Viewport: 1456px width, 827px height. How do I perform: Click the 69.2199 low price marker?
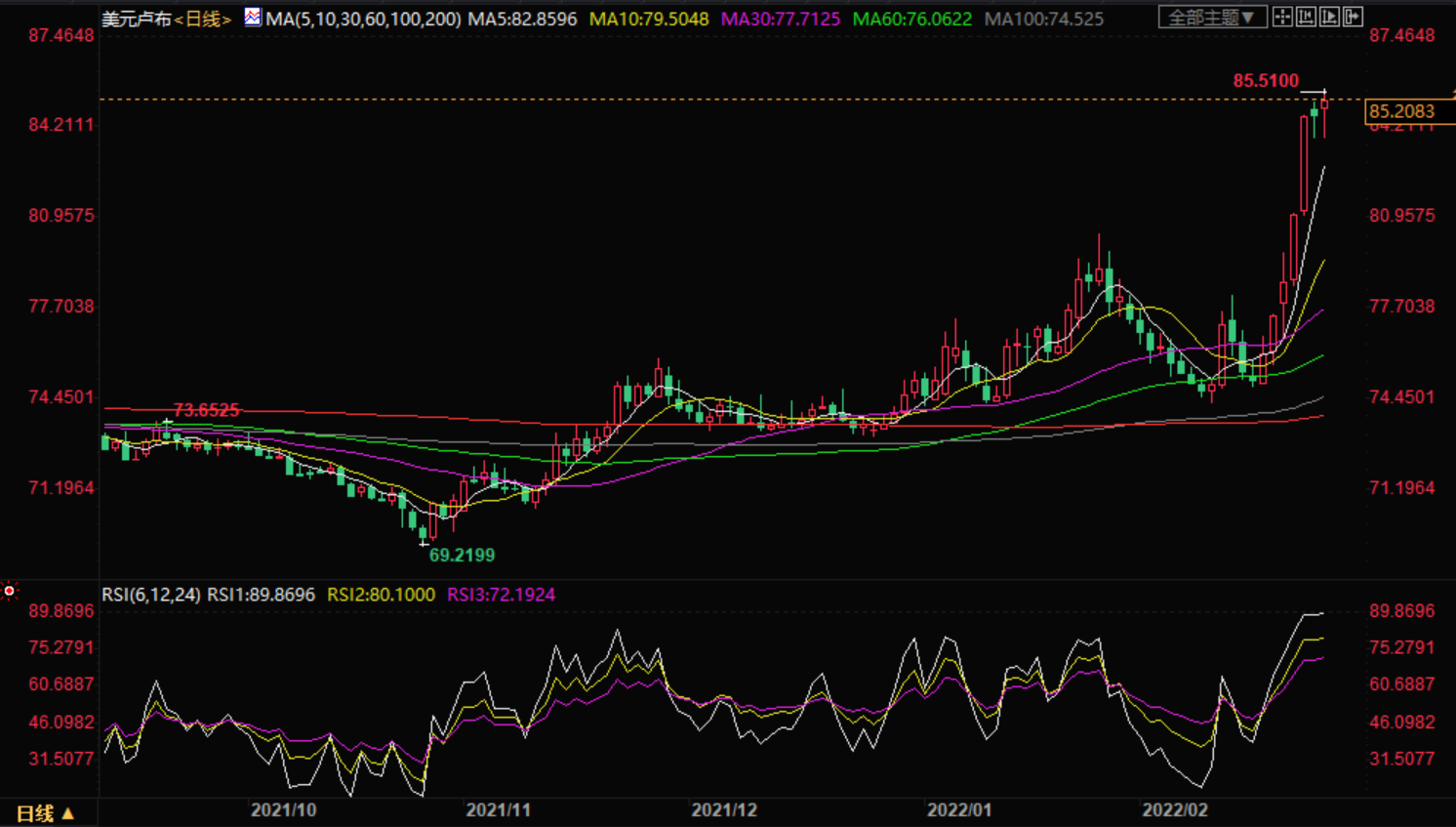click(462, 556)
